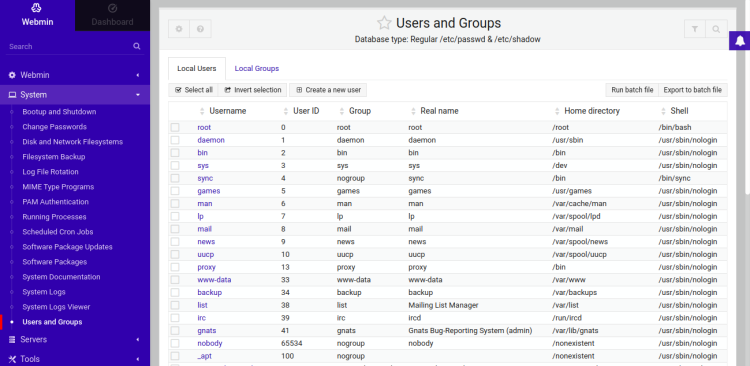Open the help question mark icon
The height and width of the screenshot is (366, 750).
click(200, 29)
